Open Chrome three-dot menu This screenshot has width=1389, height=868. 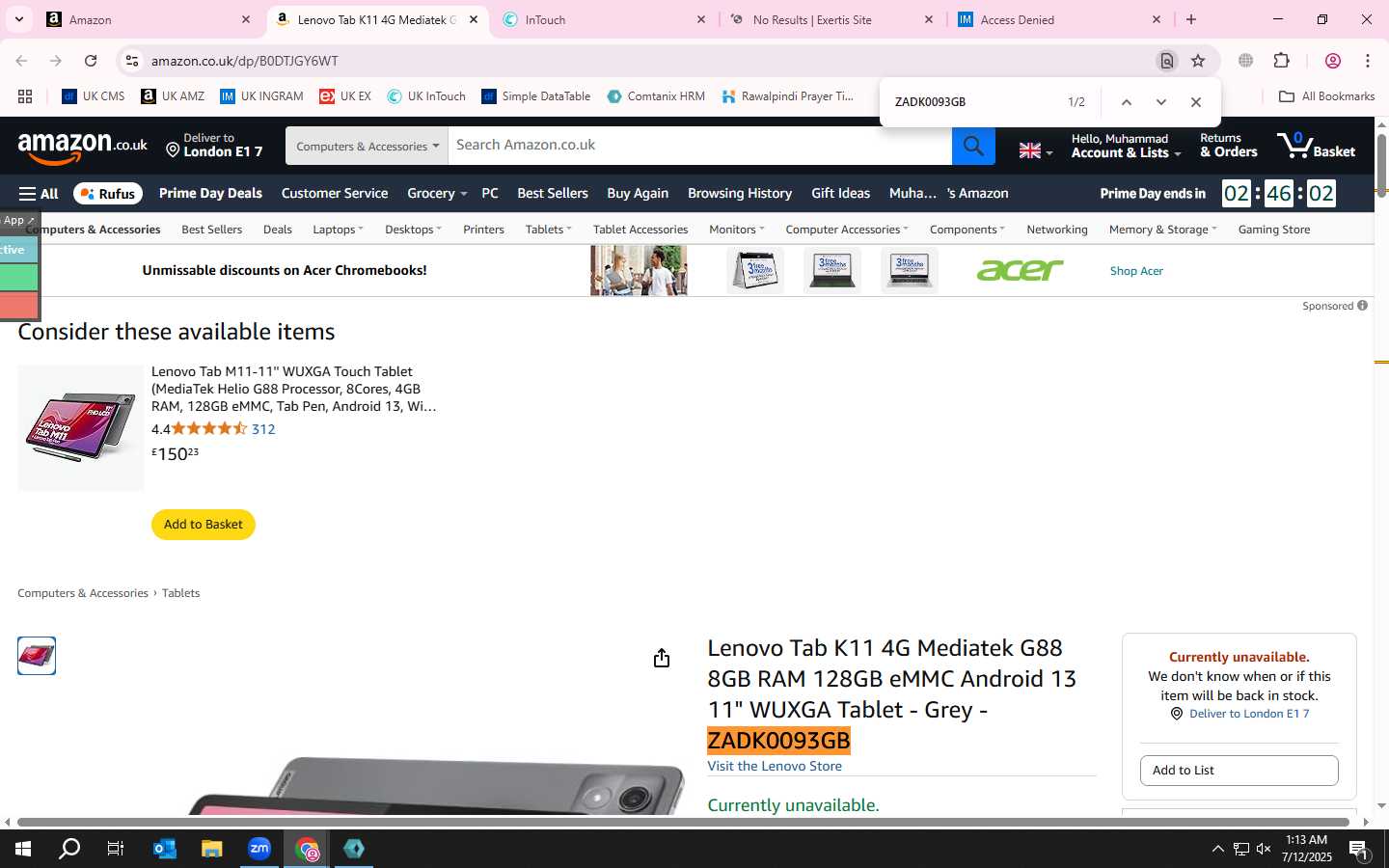point(1368,61)
